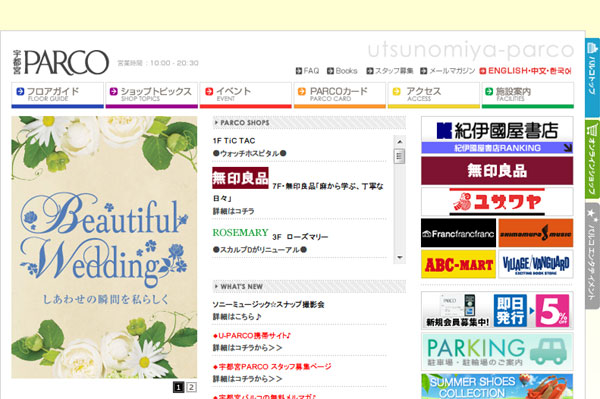The image size is (600, 399).
Task: Click scroll-down arrow in PARCO SHOPS list
Action: coord(399,258)
